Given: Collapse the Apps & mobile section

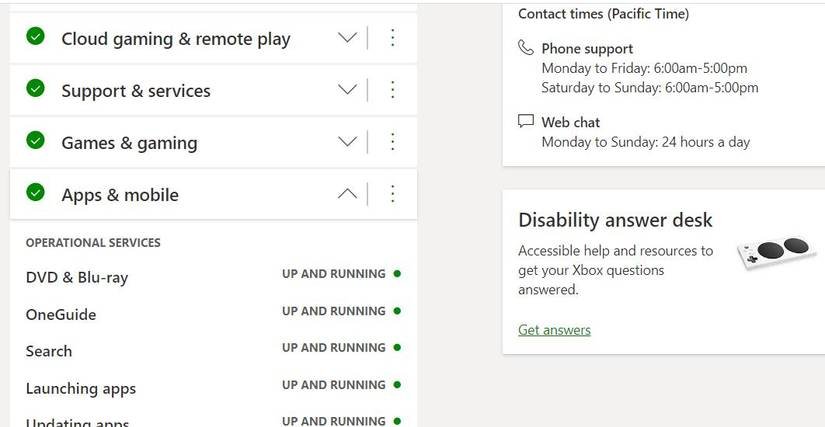Looking at the screenshot, I should pyautogui.click(x=347, y=194).
